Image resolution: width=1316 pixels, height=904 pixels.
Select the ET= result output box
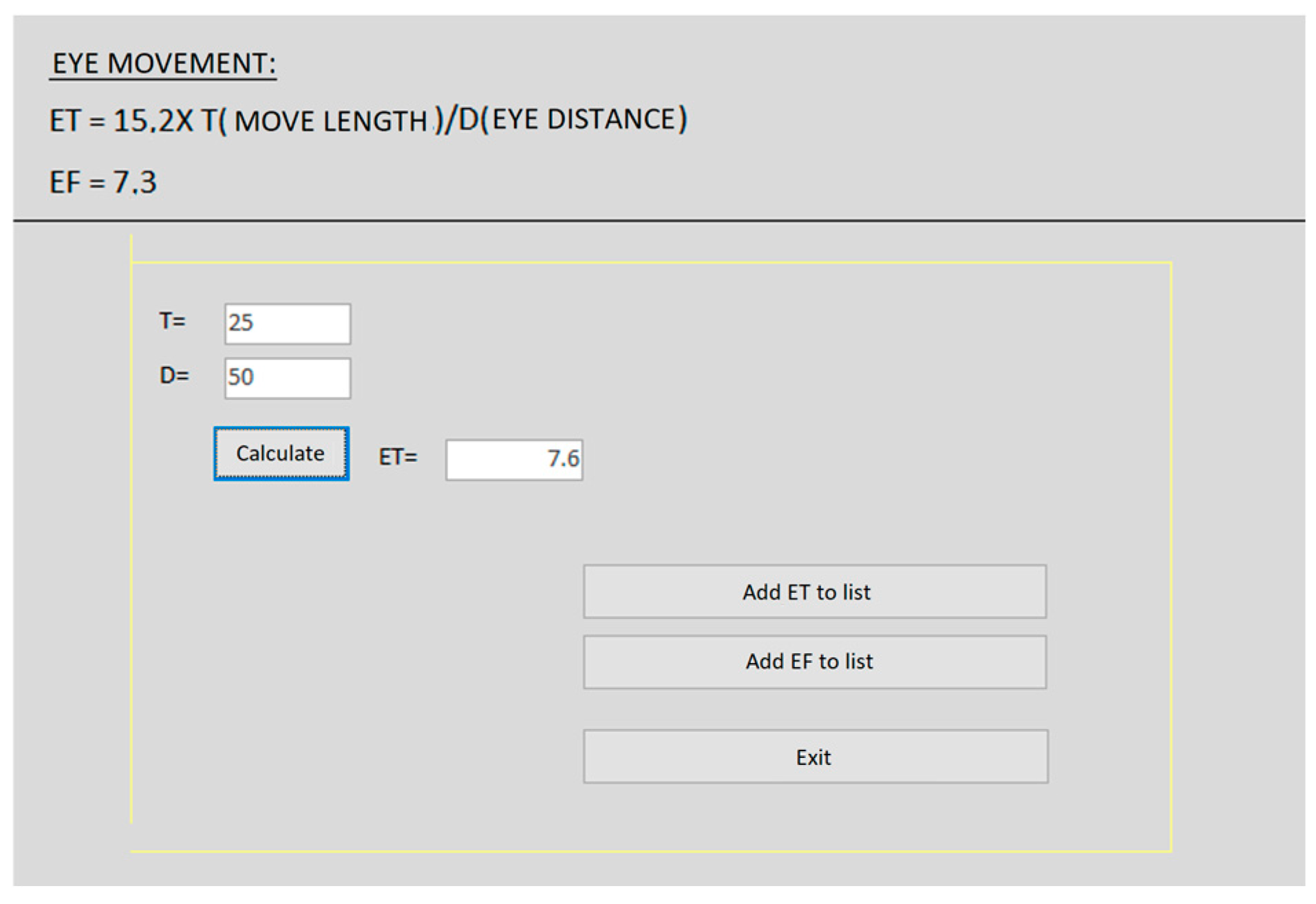point(513,459)
